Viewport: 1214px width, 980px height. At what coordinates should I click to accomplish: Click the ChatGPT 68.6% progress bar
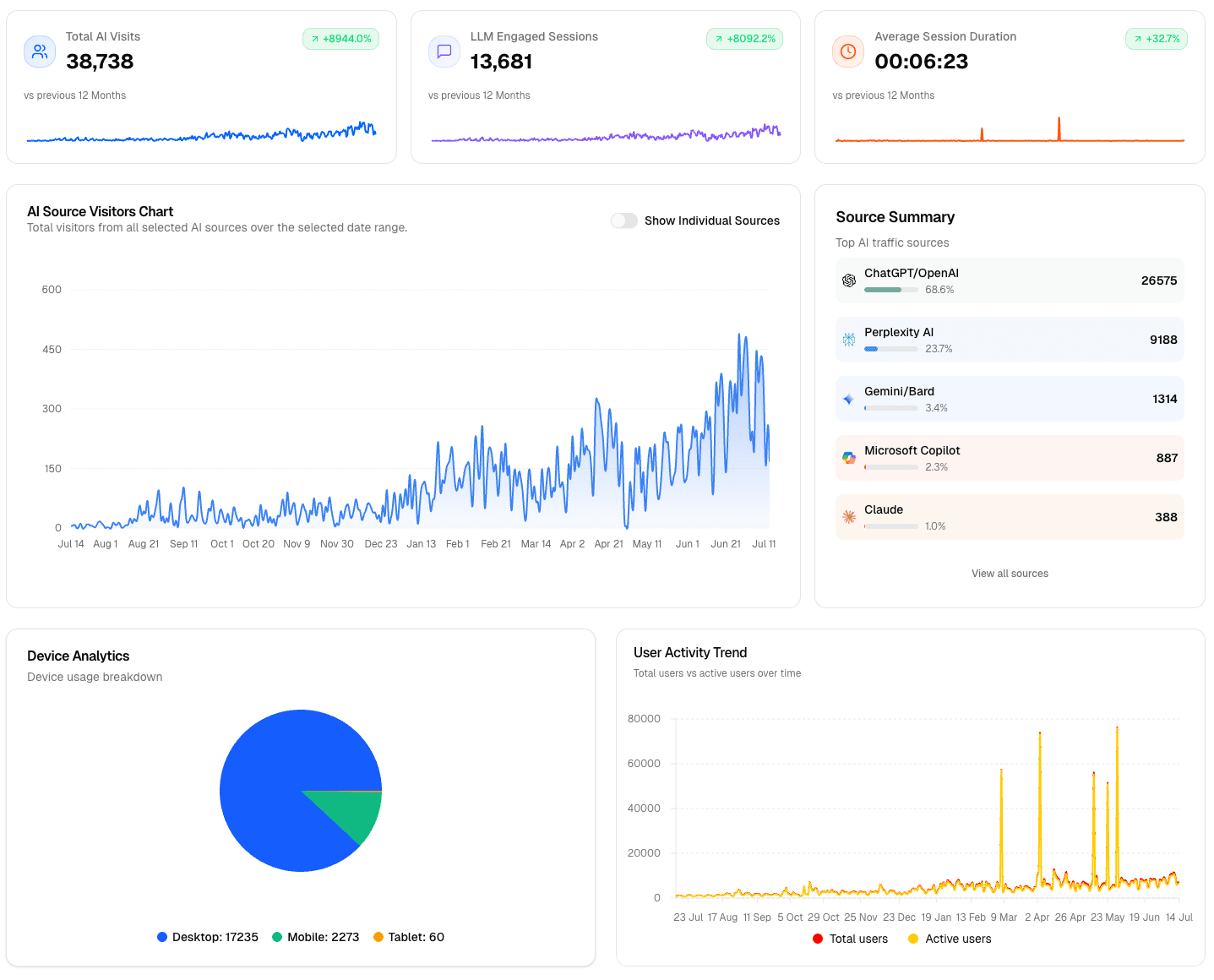point(890,289)
